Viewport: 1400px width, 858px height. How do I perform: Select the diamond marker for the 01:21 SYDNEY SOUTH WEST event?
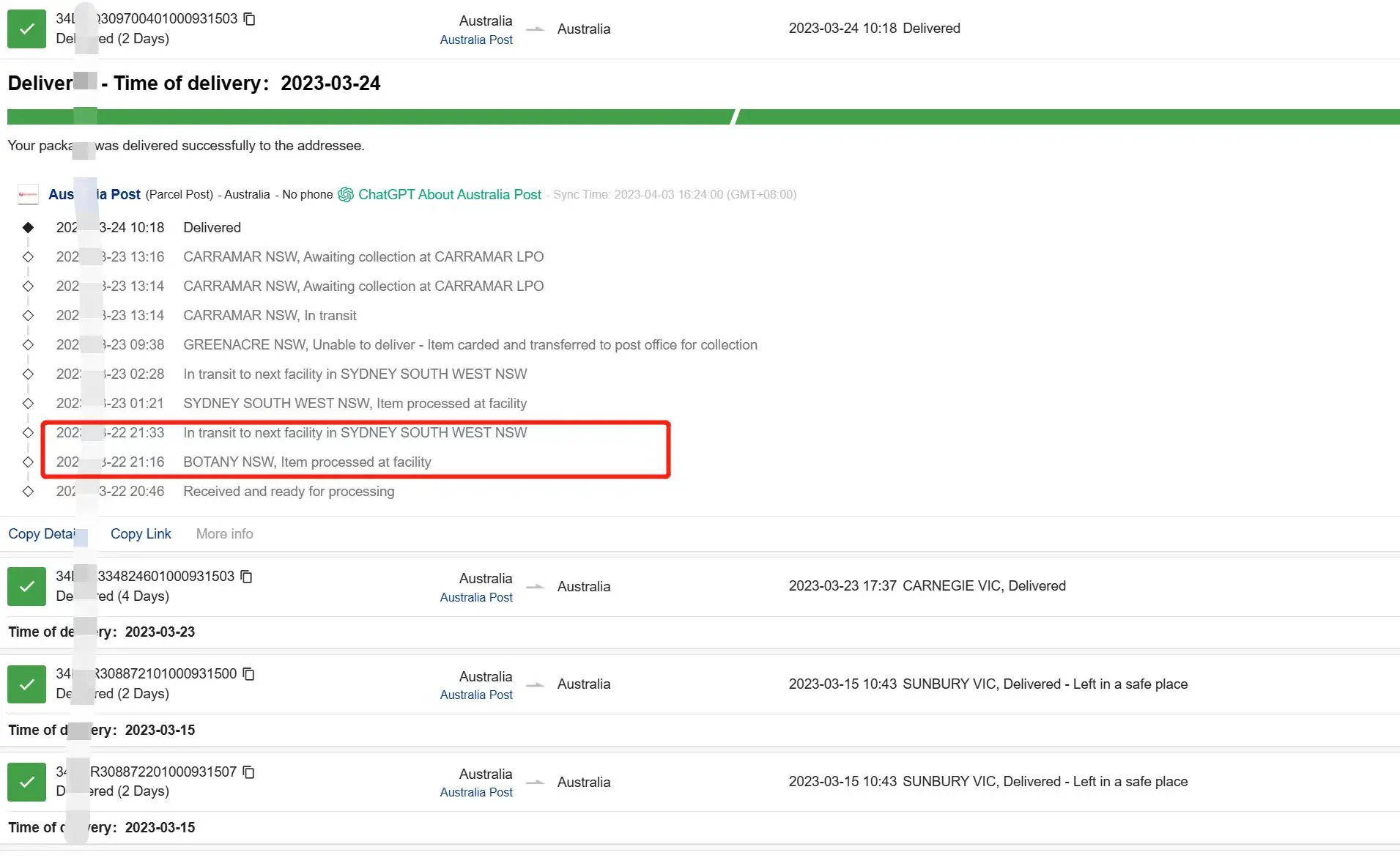pyautogui.click(x=28, y=403)
